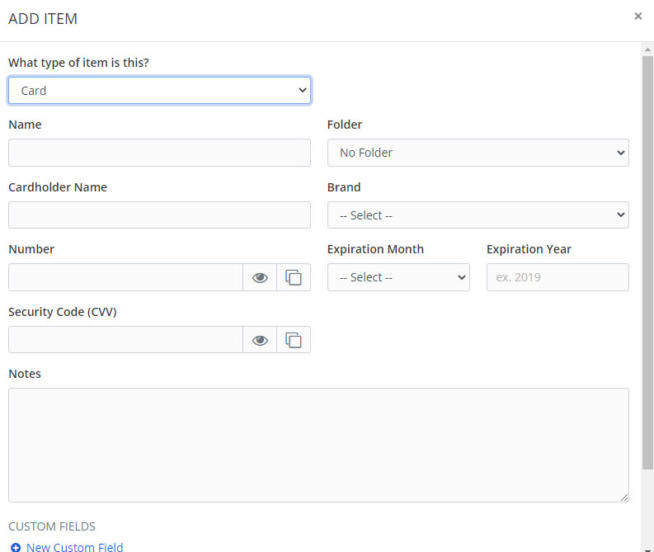Image resolution: width=654 pixels, height=552 pixels.
Task: Click the New Custom Field link
Action: [x=74, y=547]
